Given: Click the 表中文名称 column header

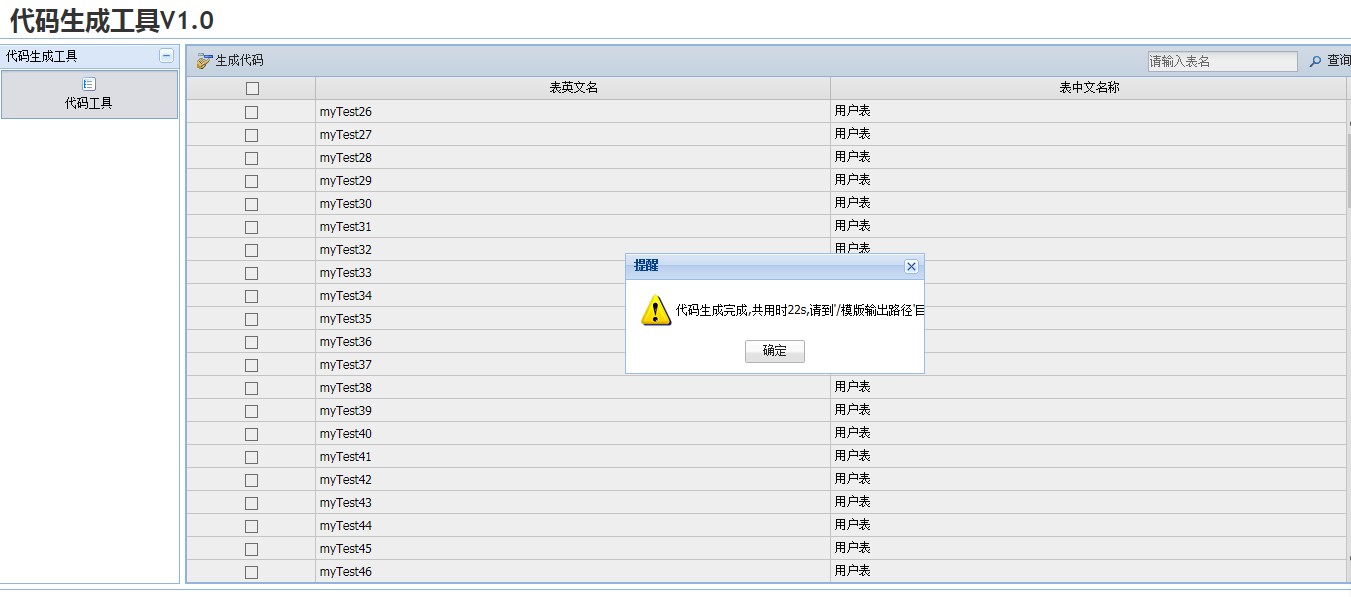Looking at the screenshot, I should (x=1089, y=88).
